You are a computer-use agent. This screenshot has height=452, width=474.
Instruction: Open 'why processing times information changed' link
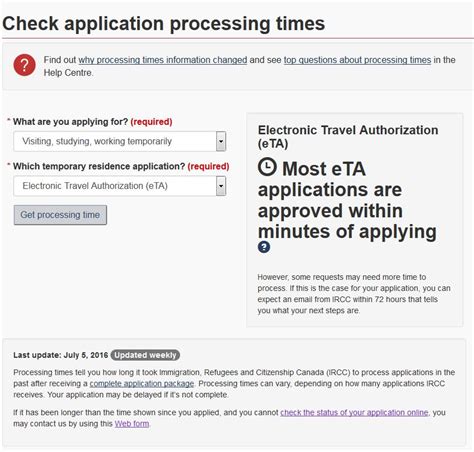click(163, 60)
